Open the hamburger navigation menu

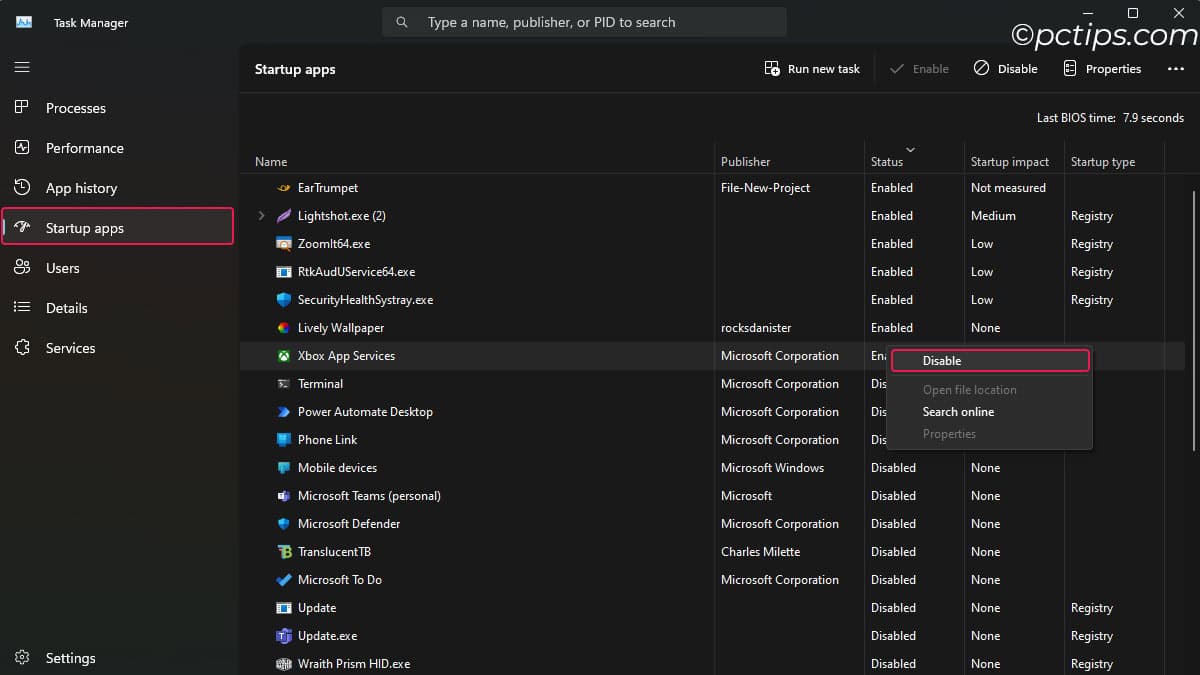coord(22,68)
